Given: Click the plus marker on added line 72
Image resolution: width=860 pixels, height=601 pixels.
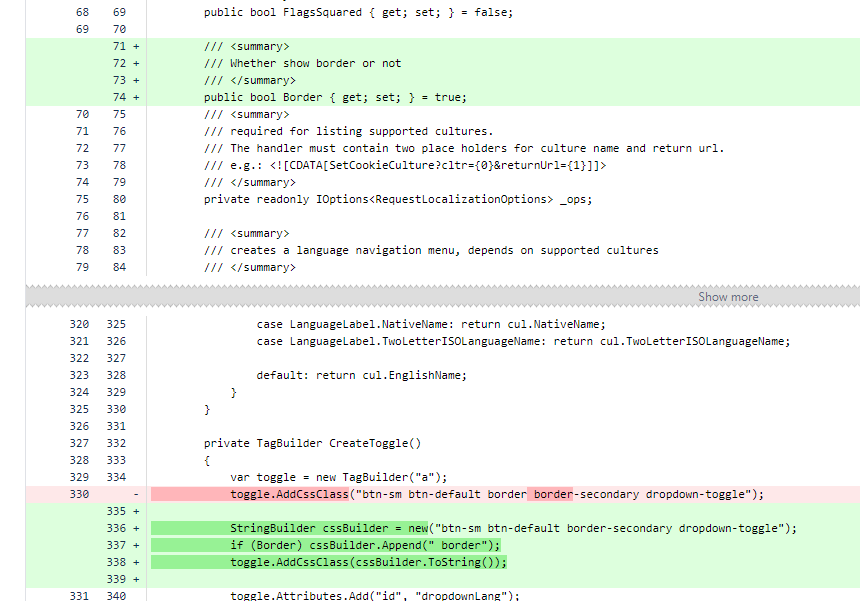Looking at the screenshot, I should [136, 63].
